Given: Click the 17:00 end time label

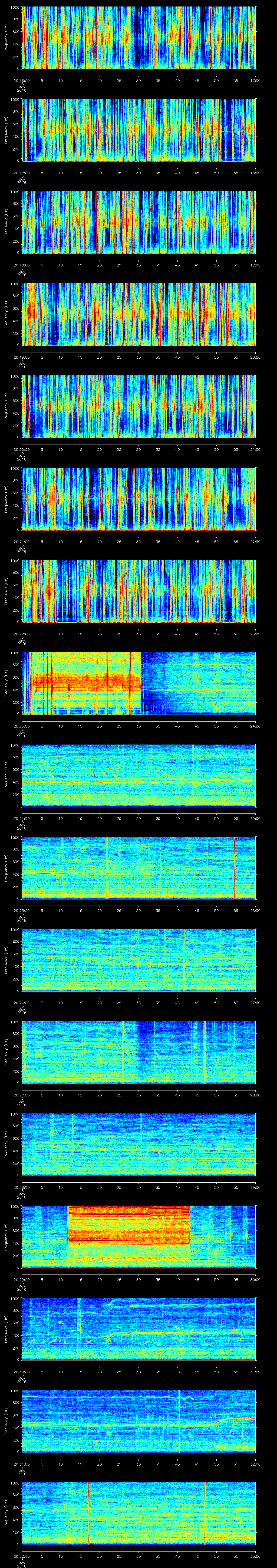Looking at the screenshot, I should (256, 80).
